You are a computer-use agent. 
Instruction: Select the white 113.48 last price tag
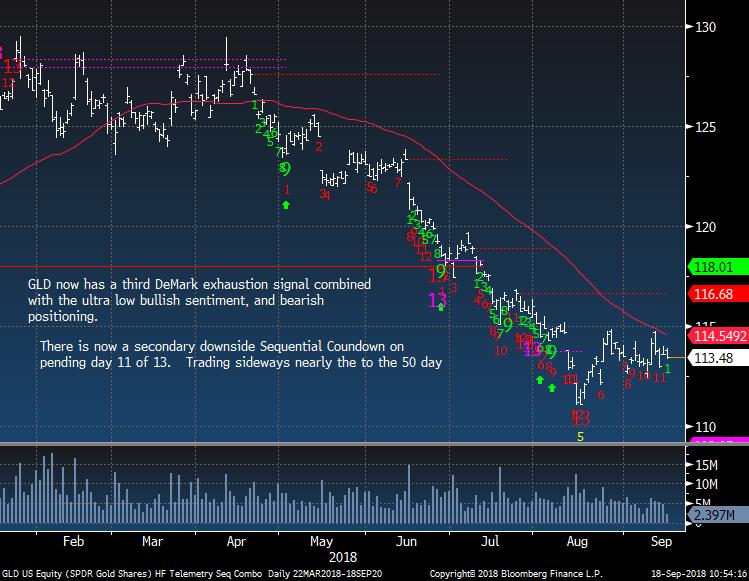pos(718,357)
